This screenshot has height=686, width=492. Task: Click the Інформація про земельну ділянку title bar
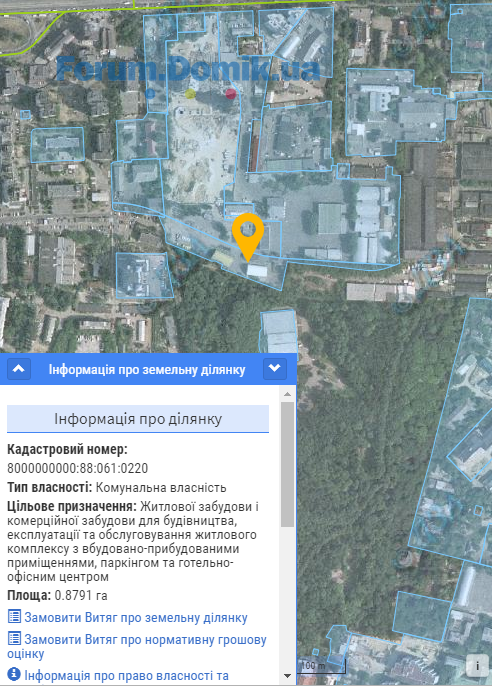[x=147, y=369]
